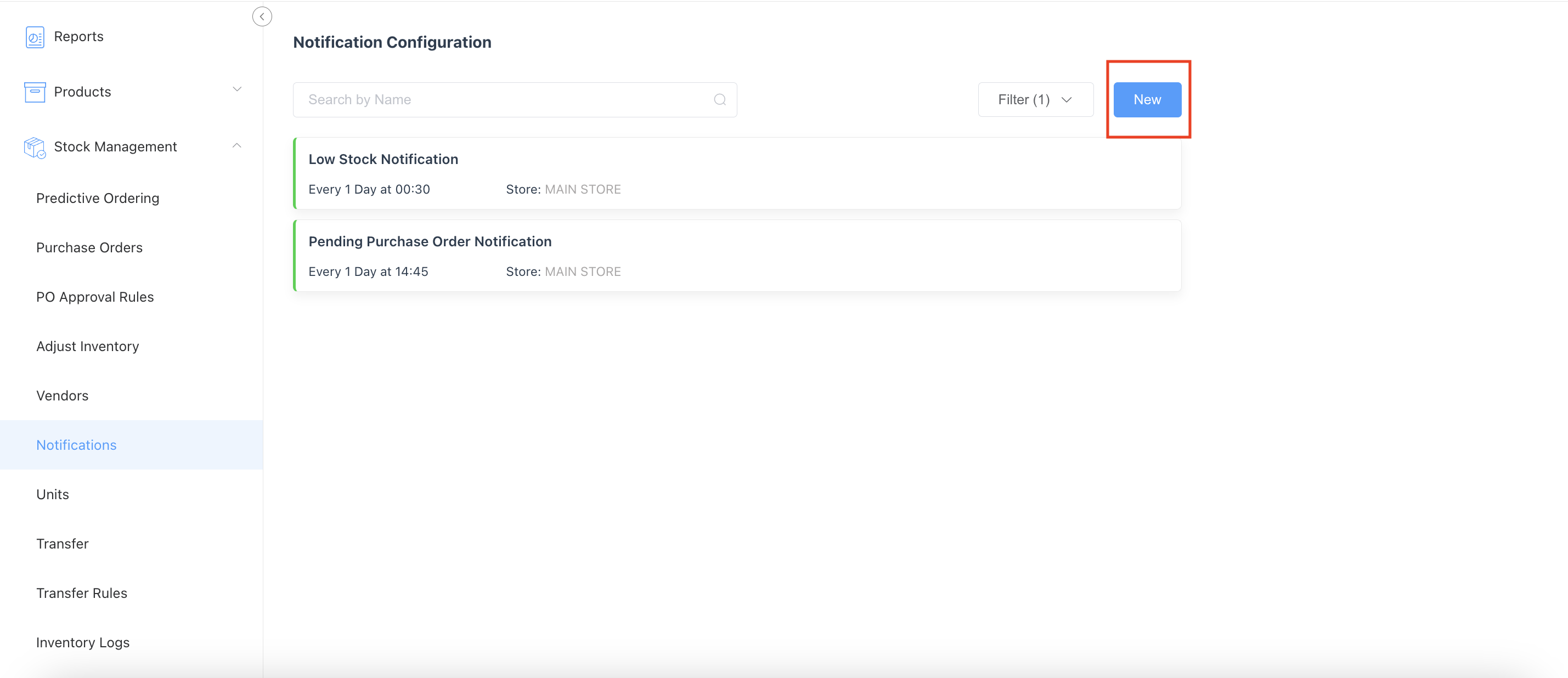
Task: Select the Notifications sidebar entry
Action: tap(76, 444)
